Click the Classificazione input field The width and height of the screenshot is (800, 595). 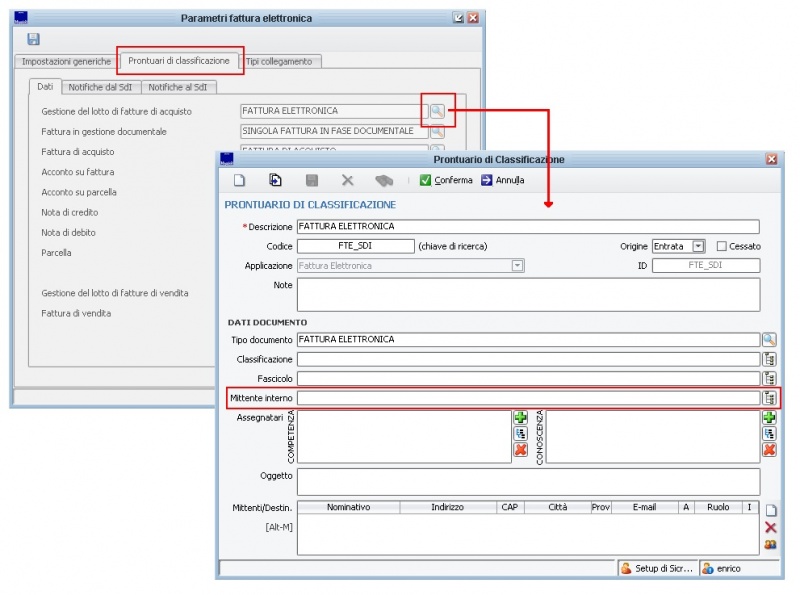pos(528,359)
